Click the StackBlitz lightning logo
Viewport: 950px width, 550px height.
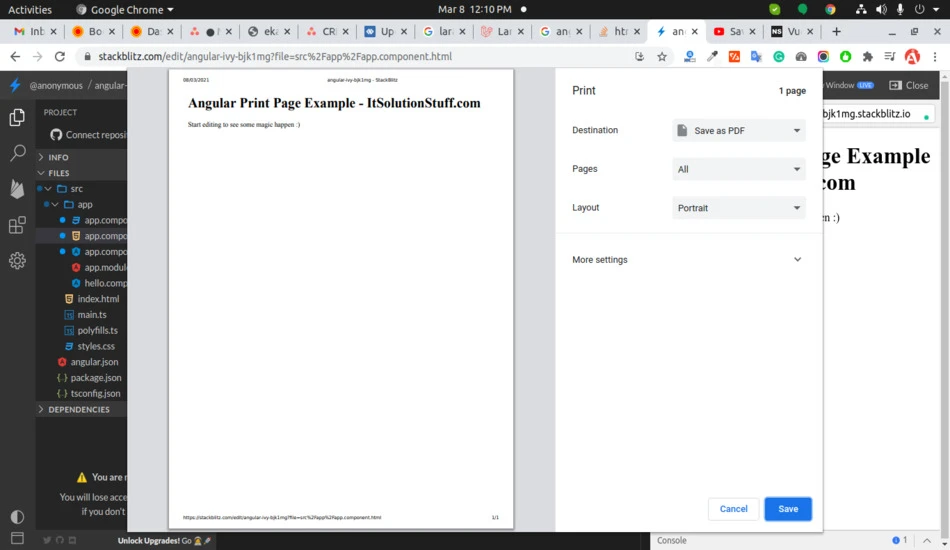coord(15,85)
